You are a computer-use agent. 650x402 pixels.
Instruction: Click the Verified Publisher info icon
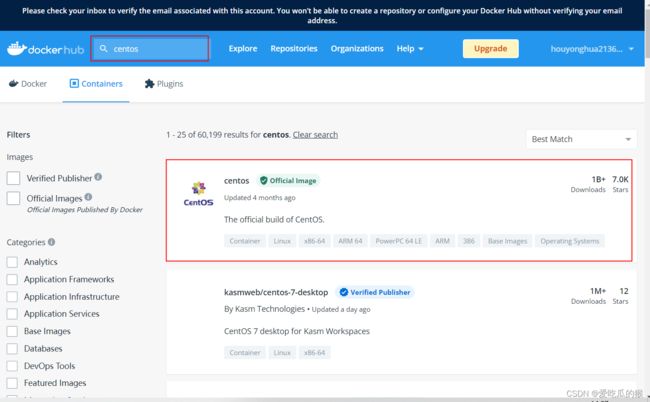[x=98, y=177]
